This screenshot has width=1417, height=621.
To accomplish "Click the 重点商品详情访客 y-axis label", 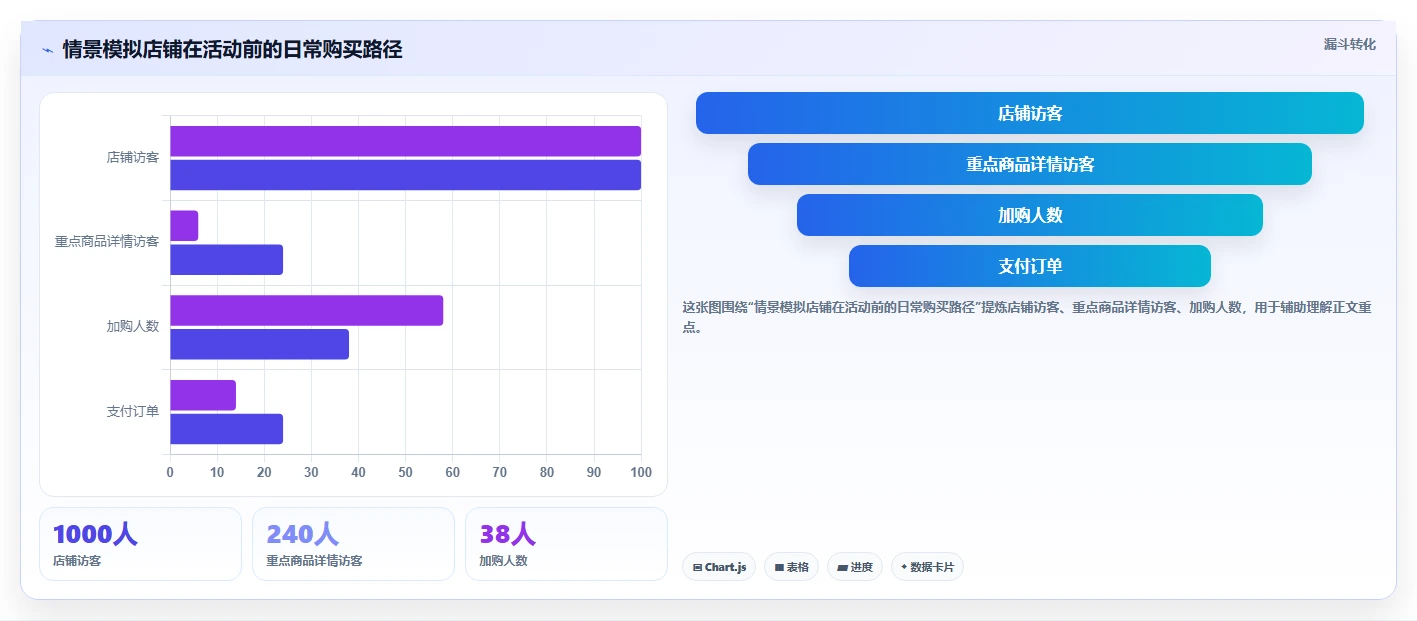I will point(107,242).
